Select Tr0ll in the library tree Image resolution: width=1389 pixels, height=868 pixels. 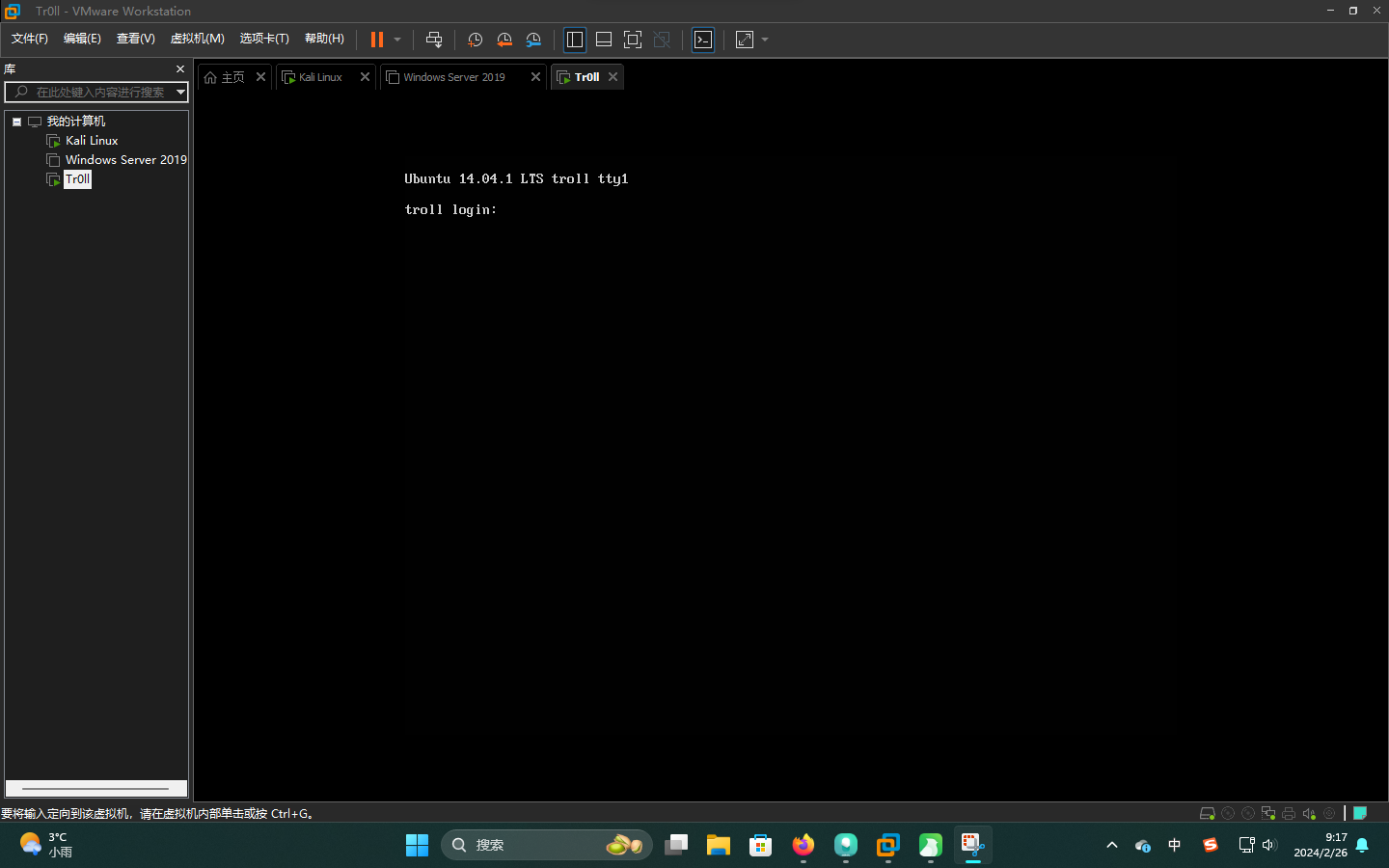(77, 179)
